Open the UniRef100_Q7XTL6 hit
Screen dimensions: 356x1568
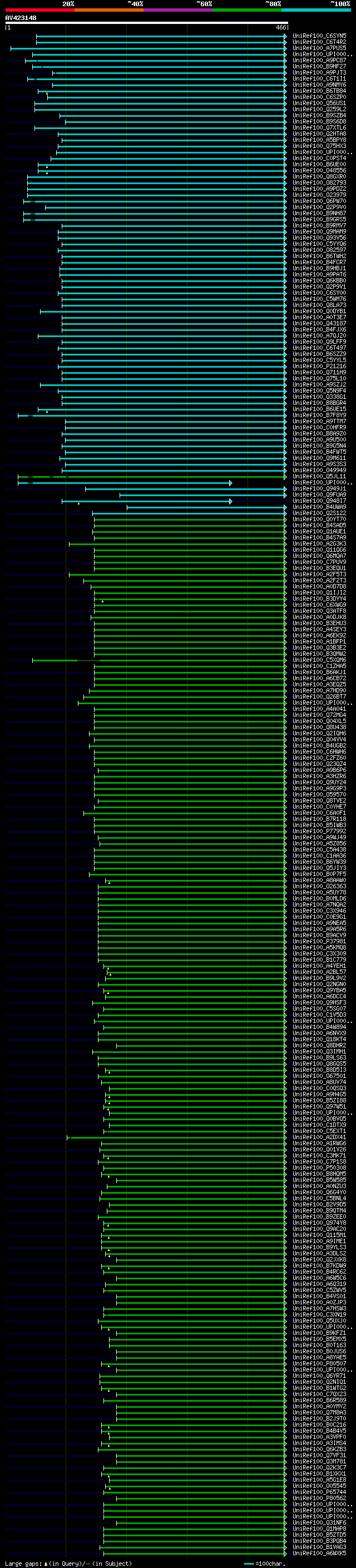pyautogui.click(x=319, y=128)
